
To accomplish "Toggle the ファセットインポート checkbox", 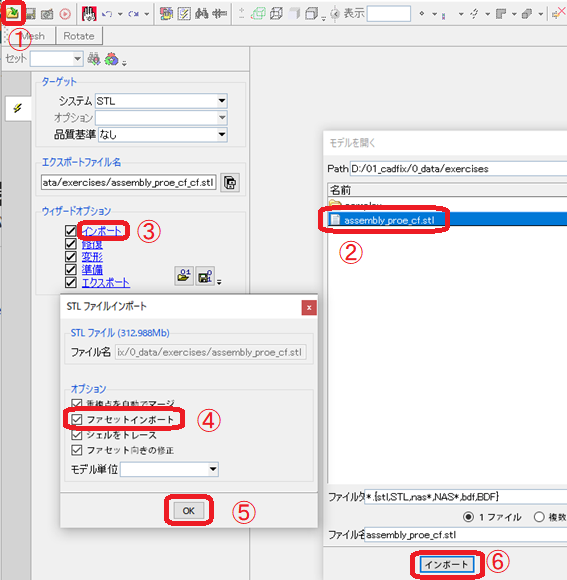I will point(77,419).
